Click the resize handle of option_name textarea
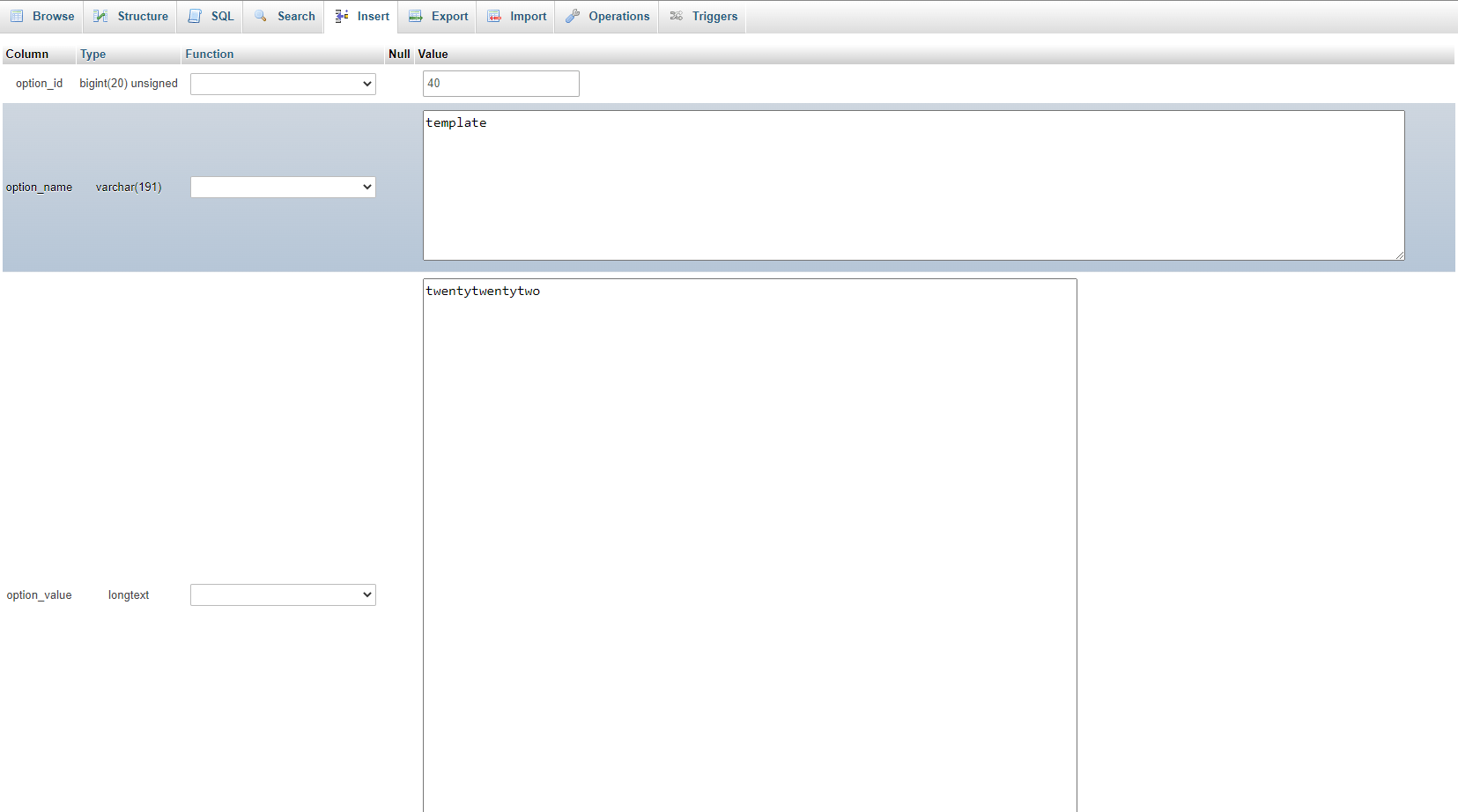 pos(1400,255)
